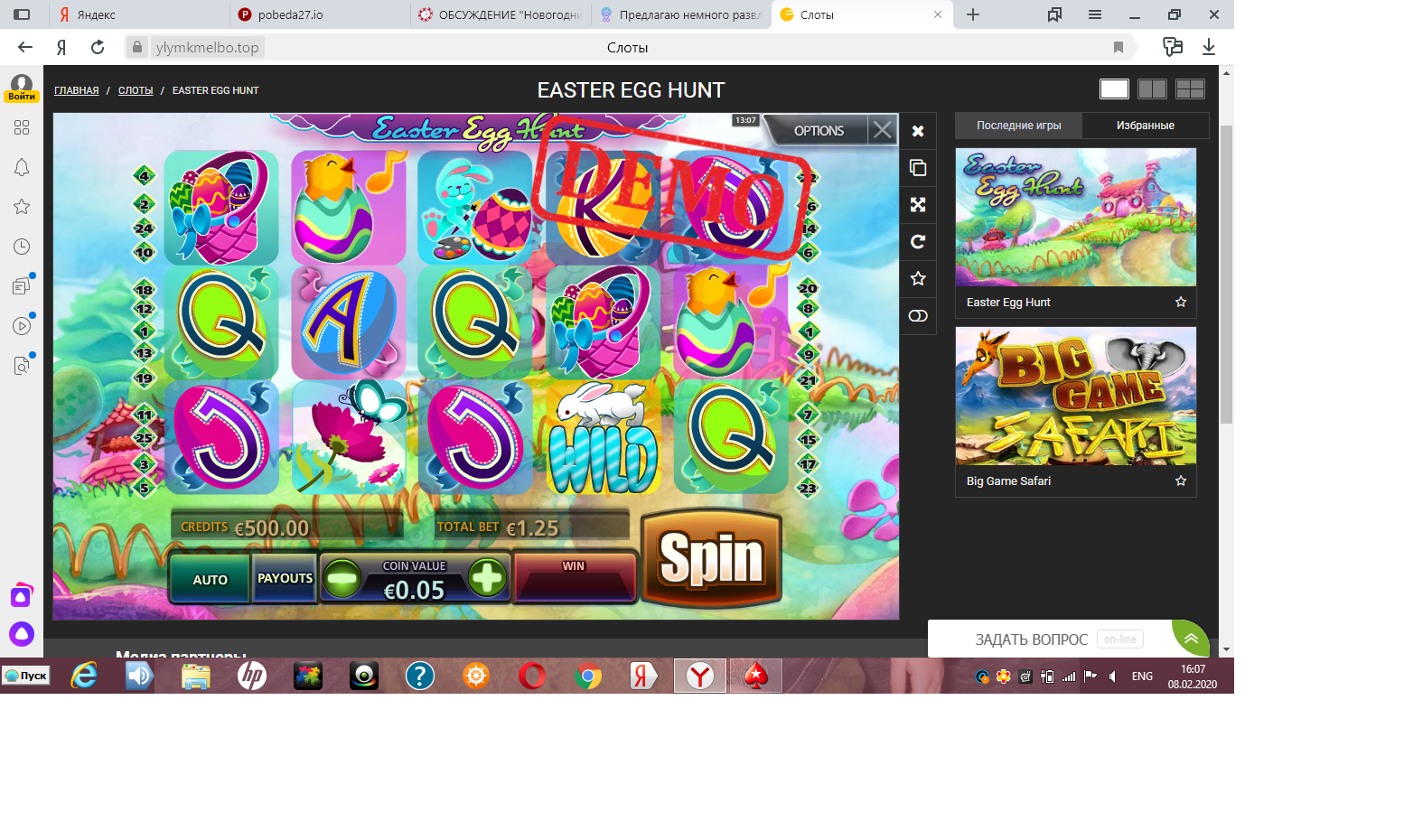Open browser feedback extension icon
Screen dimensions: 1404x840
pos(1173,47)
